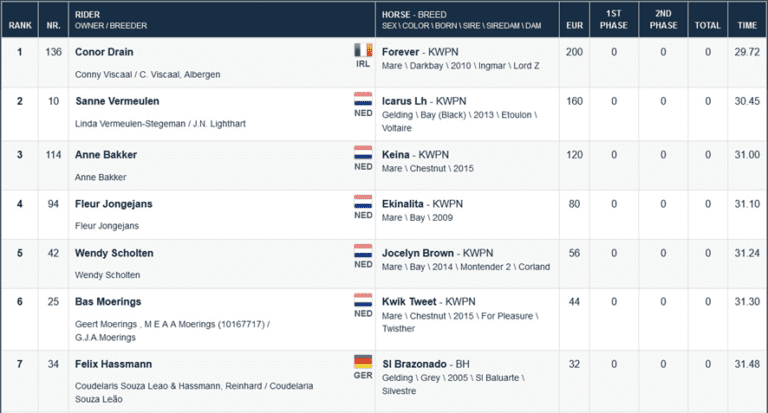Screen dimensions: 768x413
Task: Click the Netherlands flag beside Wendy Scholten
Action: coord(363,251)
